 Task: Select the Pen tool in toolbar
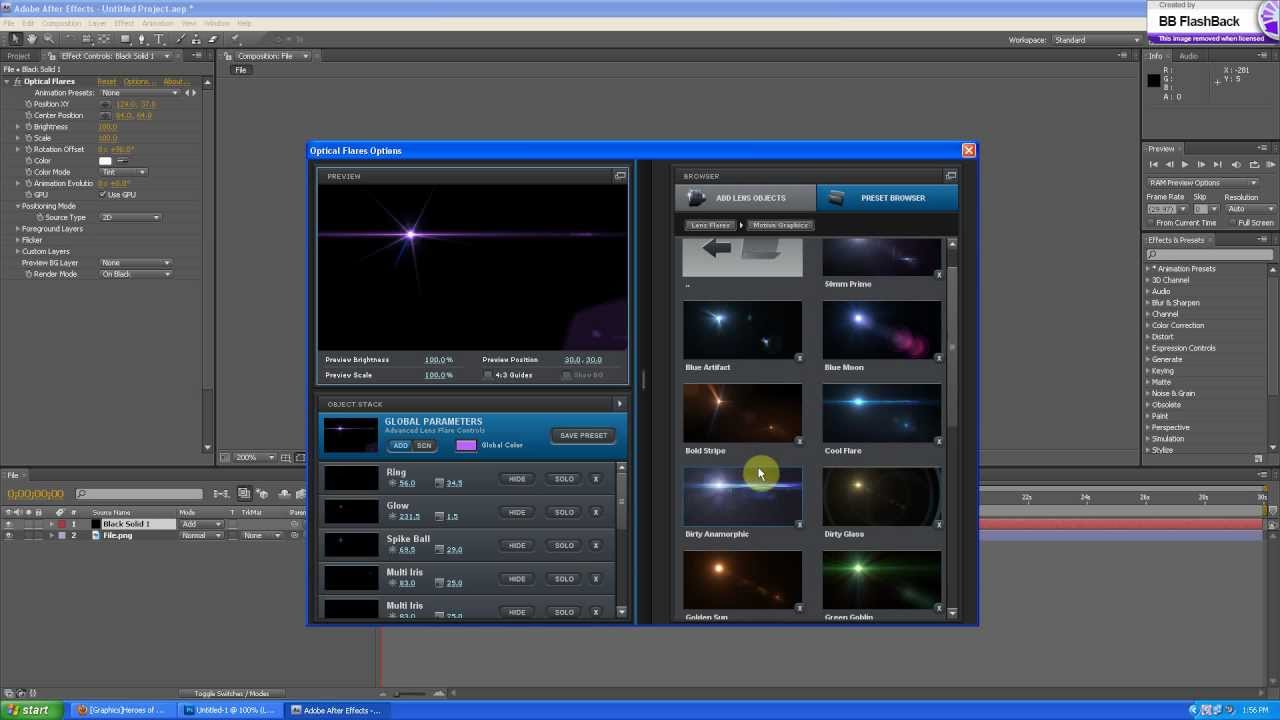141,39
